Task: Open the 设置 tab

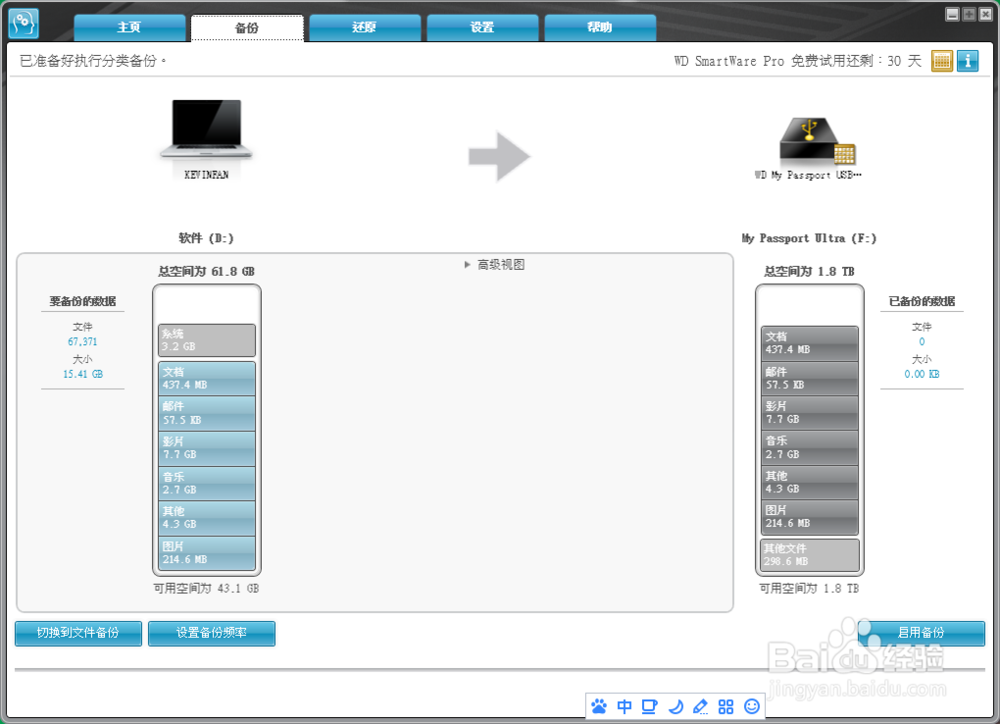Action: point(482,27)
